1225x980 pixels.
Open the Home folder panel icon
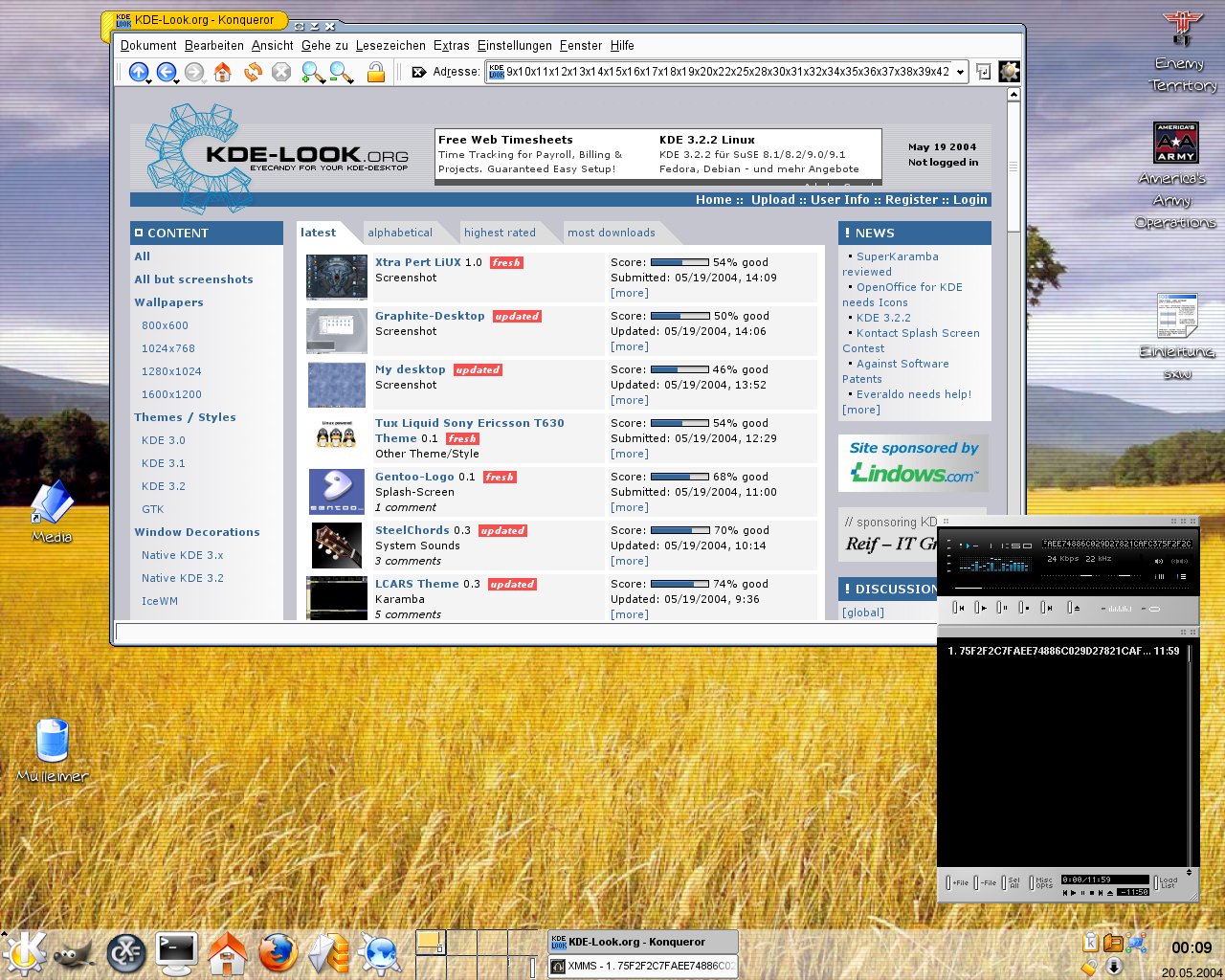pos(228,952)
